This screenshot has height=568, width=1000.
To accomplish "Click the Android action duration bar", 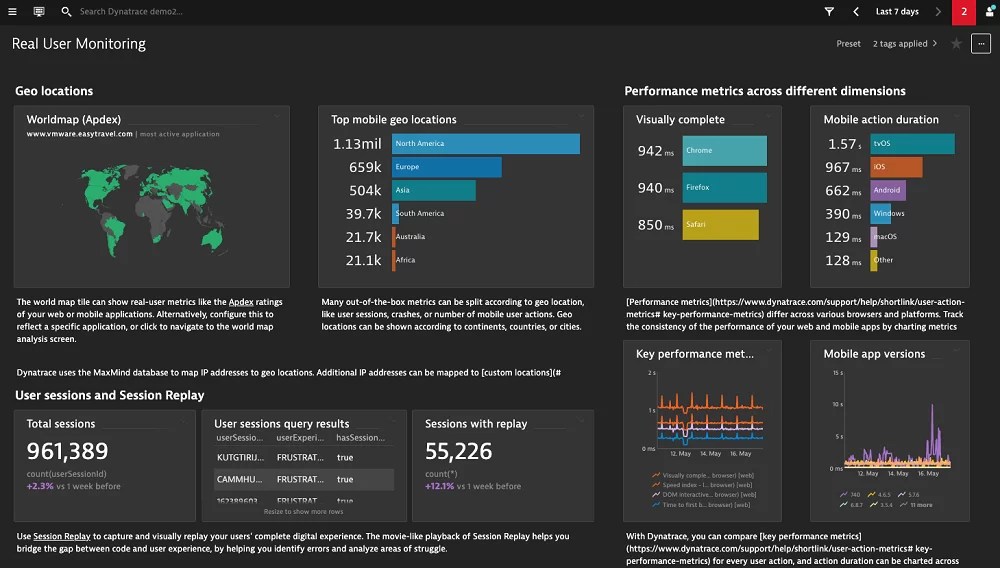I will (888, 190).
